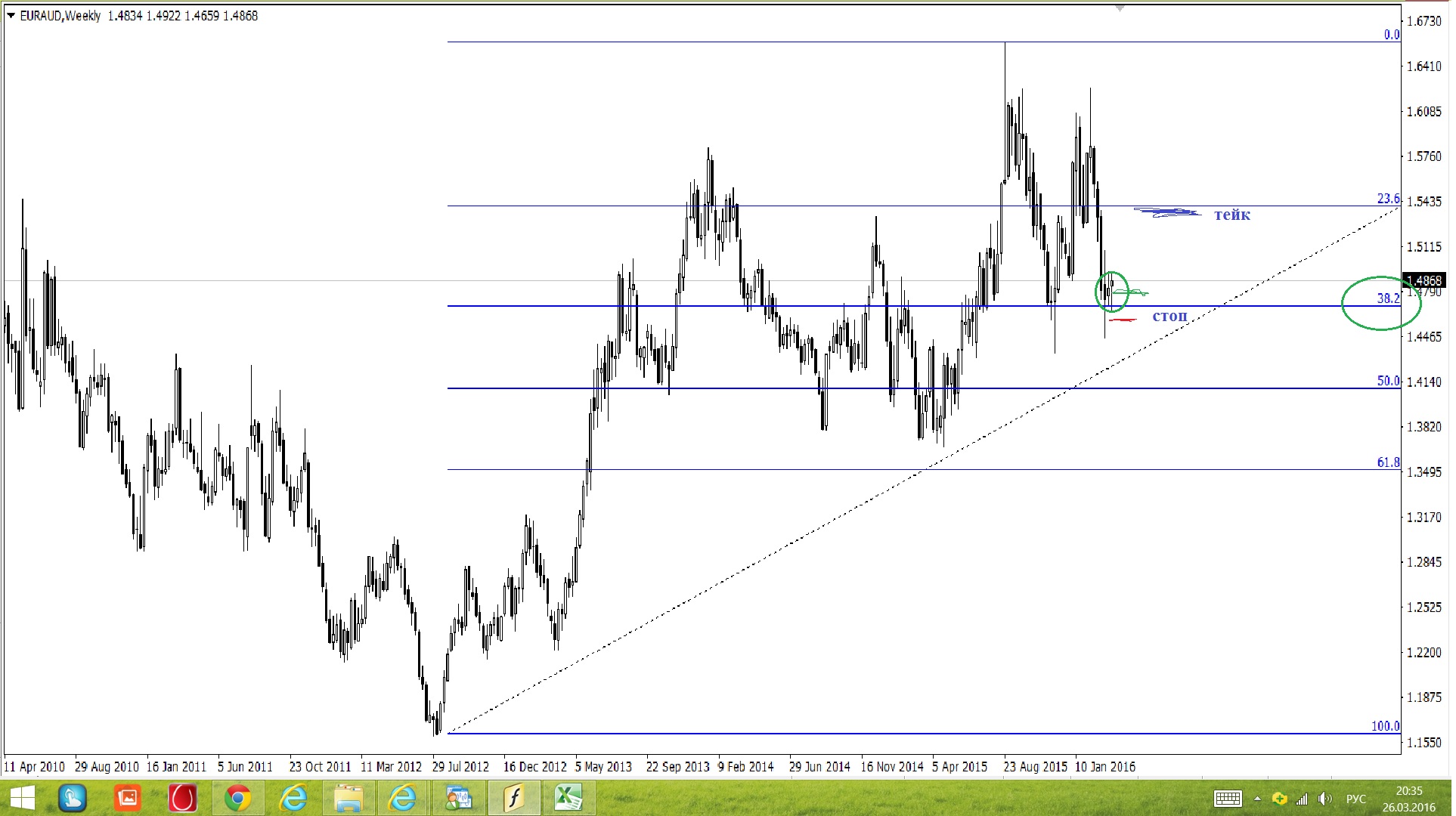Select the 38.2 Fibonacci level label
Viewport: 1456px width, 816px height.
[1388, 298]
